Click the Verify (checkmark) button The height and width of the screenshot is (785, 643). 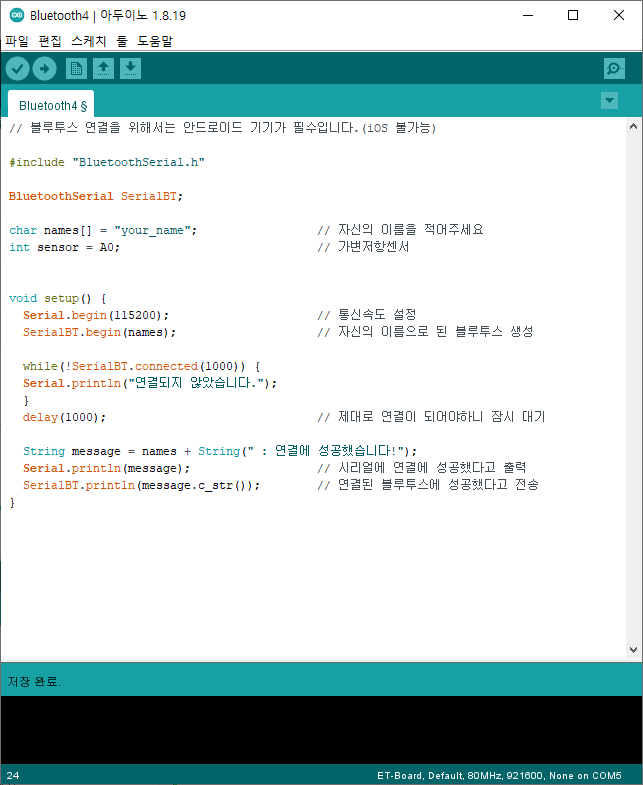18,69
